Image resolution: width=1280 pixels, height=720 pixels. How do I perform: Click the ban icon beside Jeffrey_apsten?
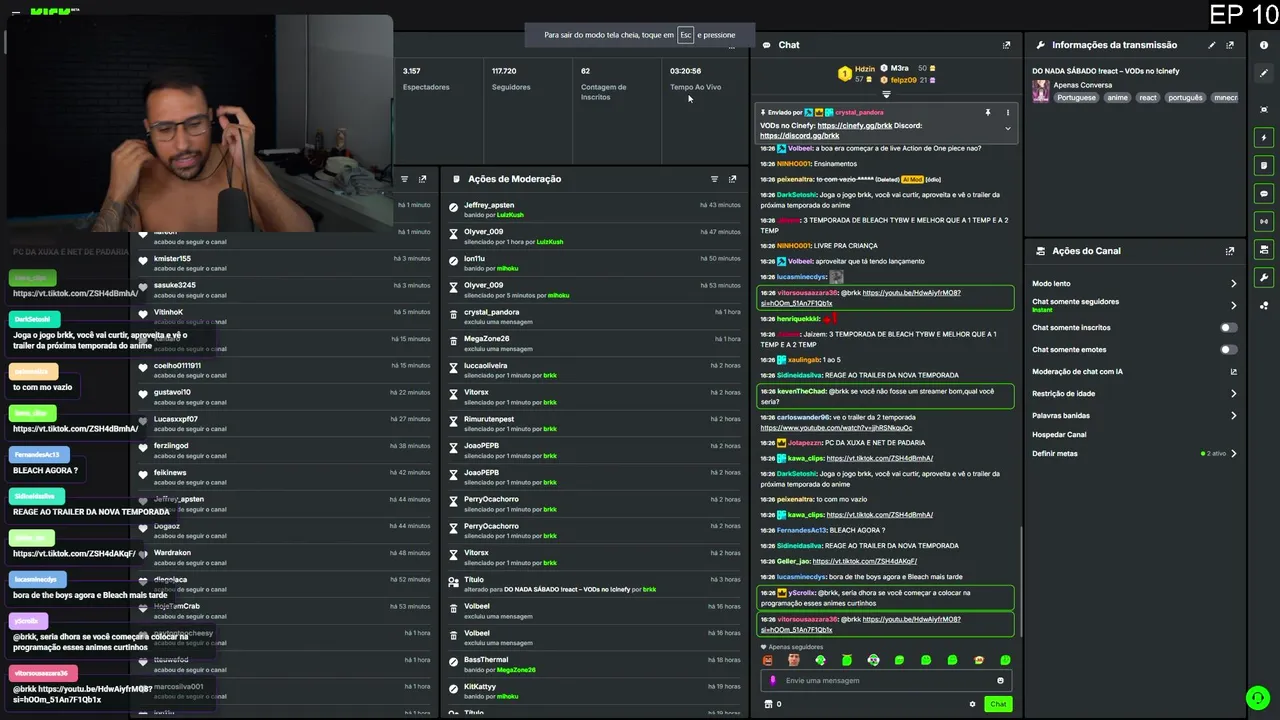click(453, 208)
